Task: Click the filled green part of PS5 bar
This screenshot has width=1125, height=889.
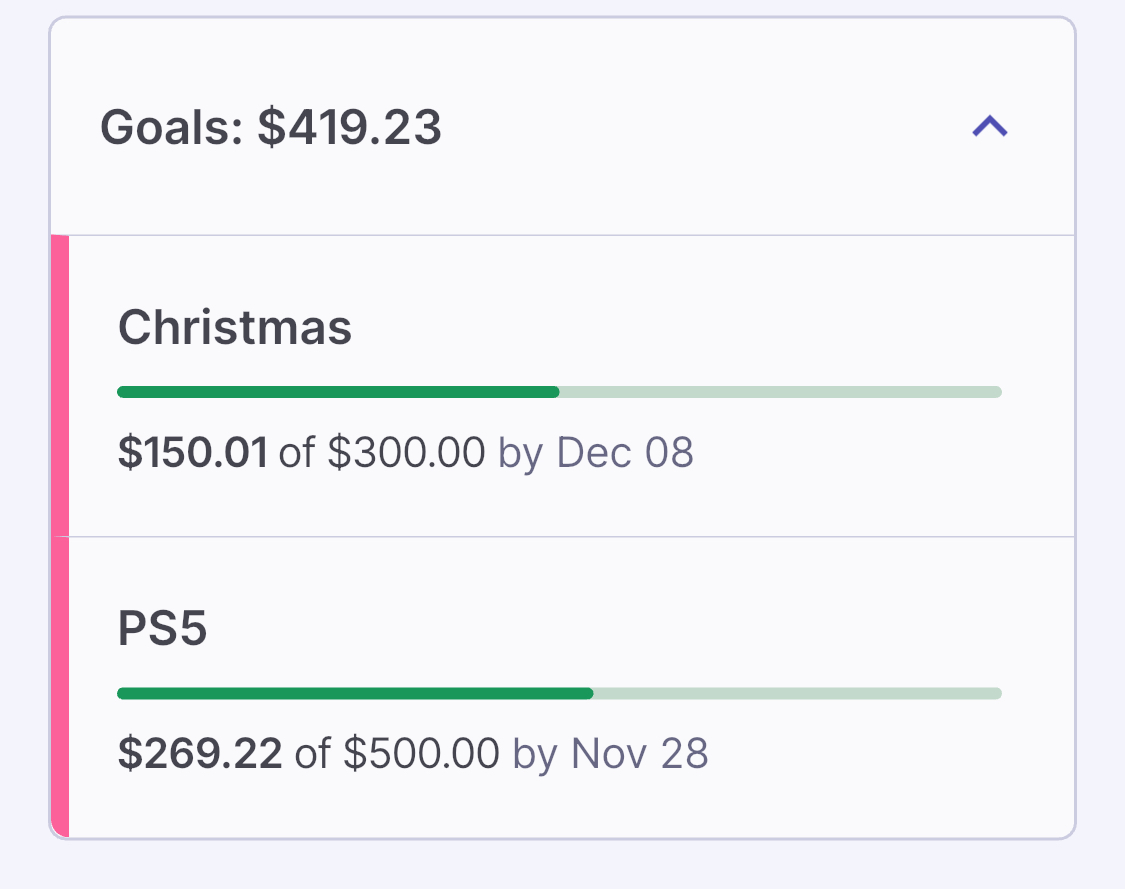Action: [355, 693]
